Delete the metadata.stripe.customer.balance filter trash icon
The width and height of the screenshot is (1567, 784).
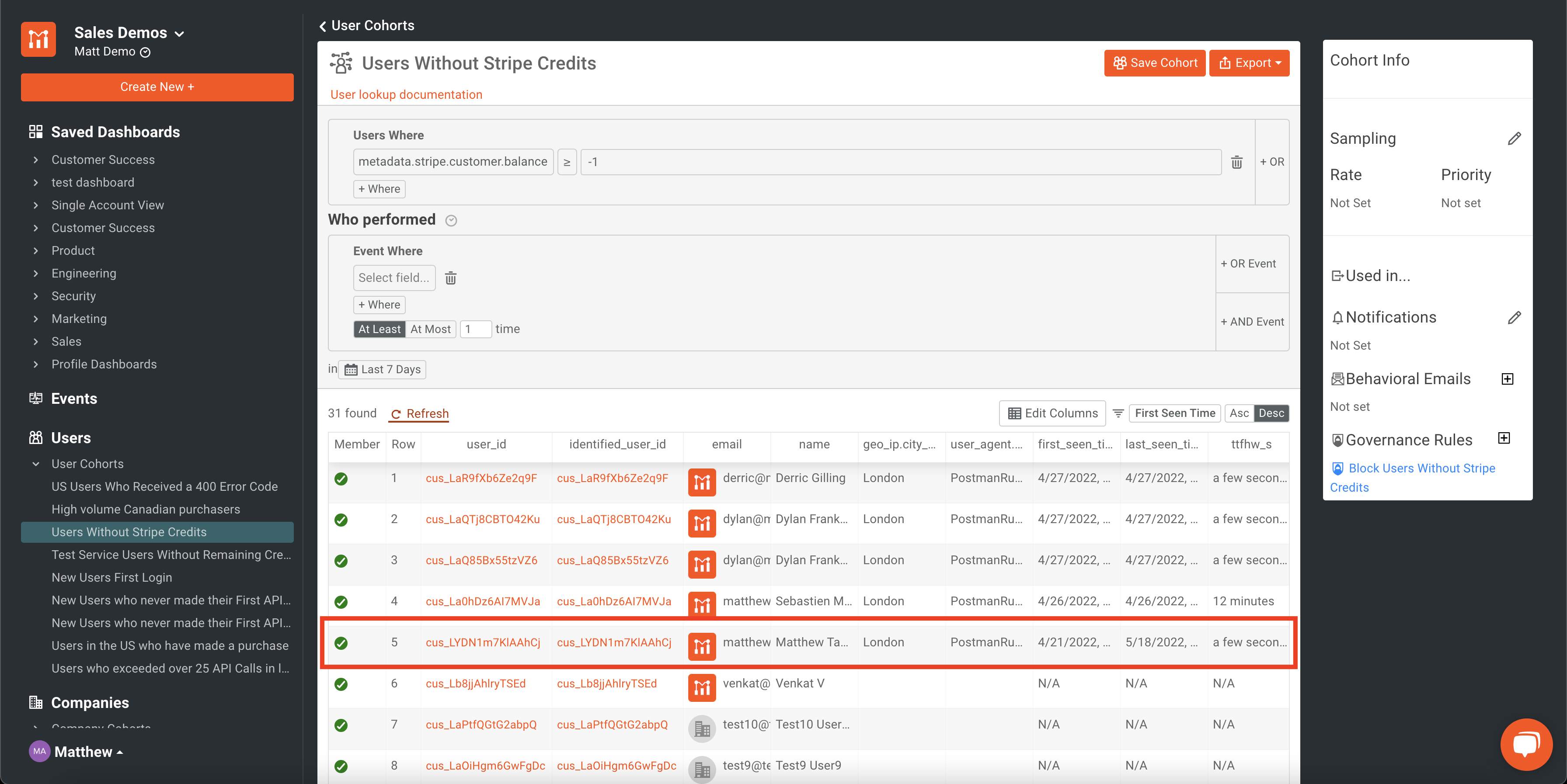[x=1236, y=162]
